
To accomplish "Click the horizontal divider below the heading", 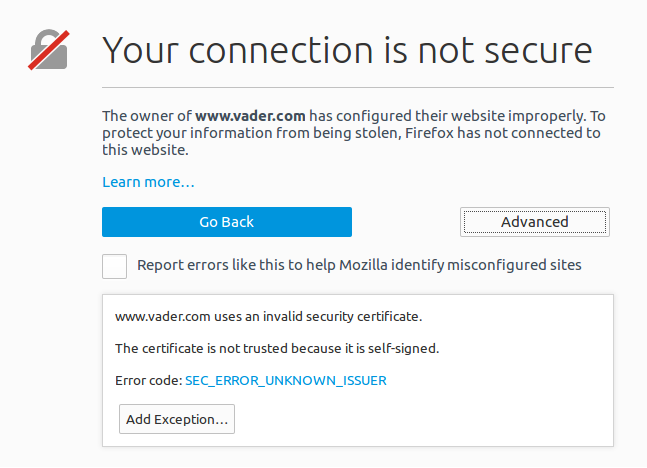I will pyautogui.click(x=358, y=87).
